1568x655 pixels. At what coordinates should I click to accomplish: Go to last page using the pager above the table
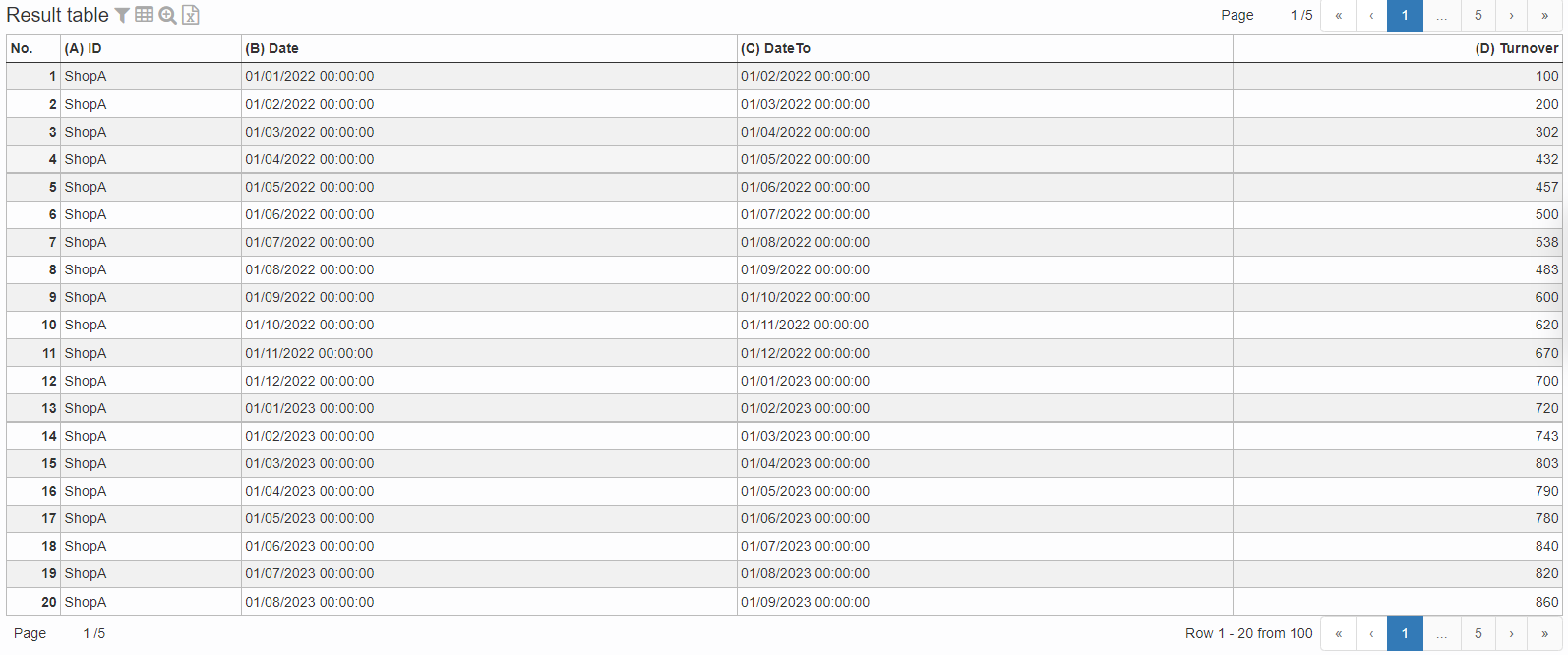[1544, 16]
